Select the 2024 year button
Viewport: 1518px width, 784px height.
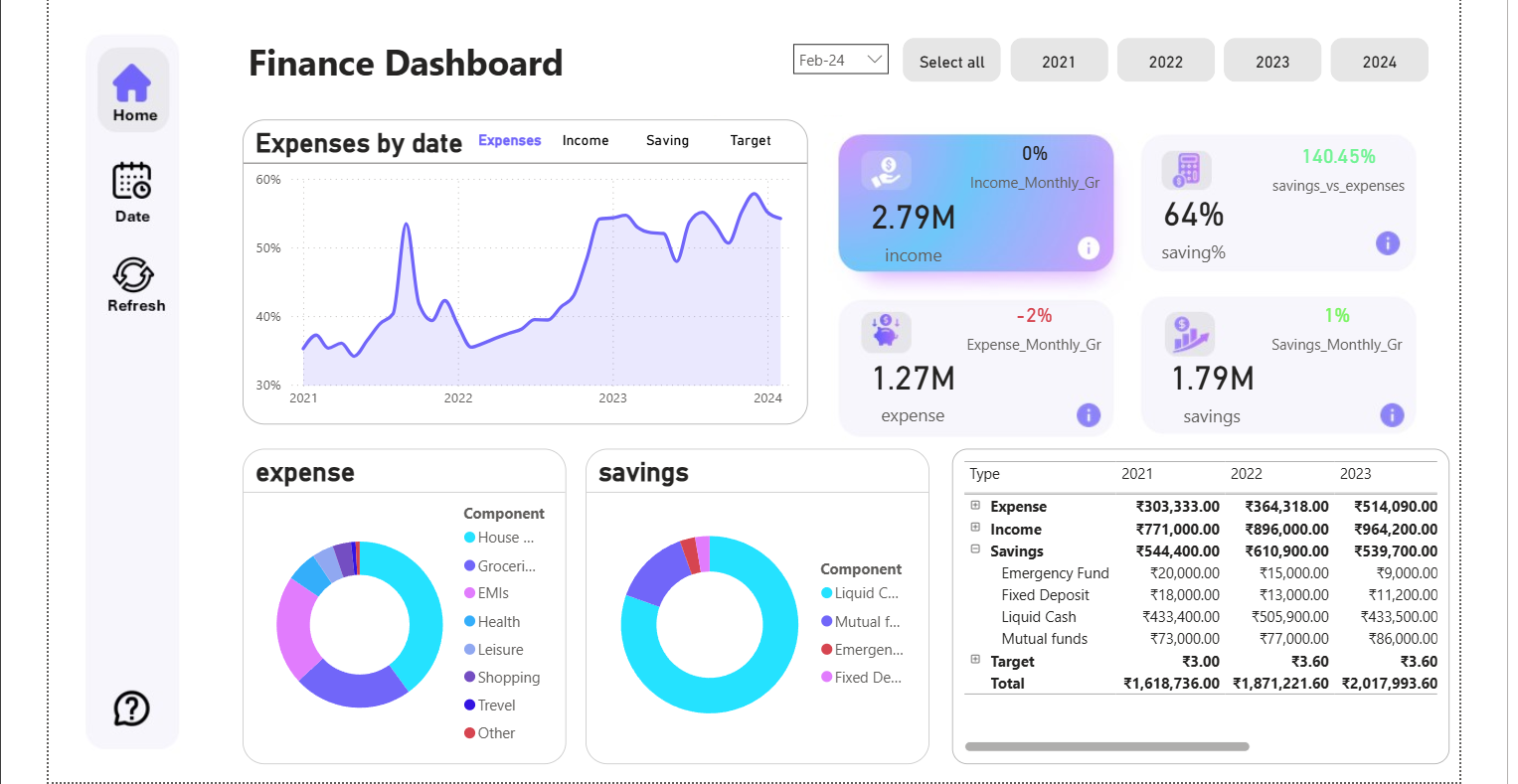coord(1379,60)
